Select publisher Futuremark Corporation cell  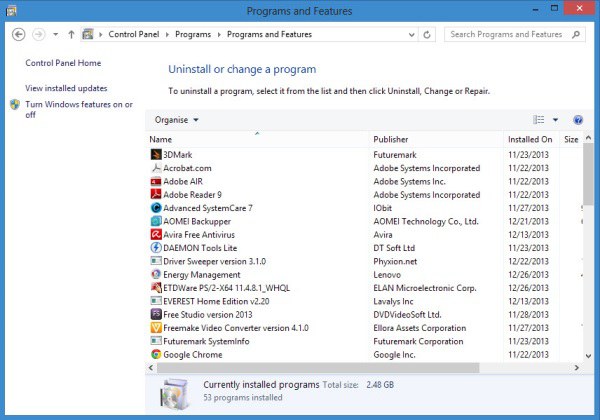point(418,341)
